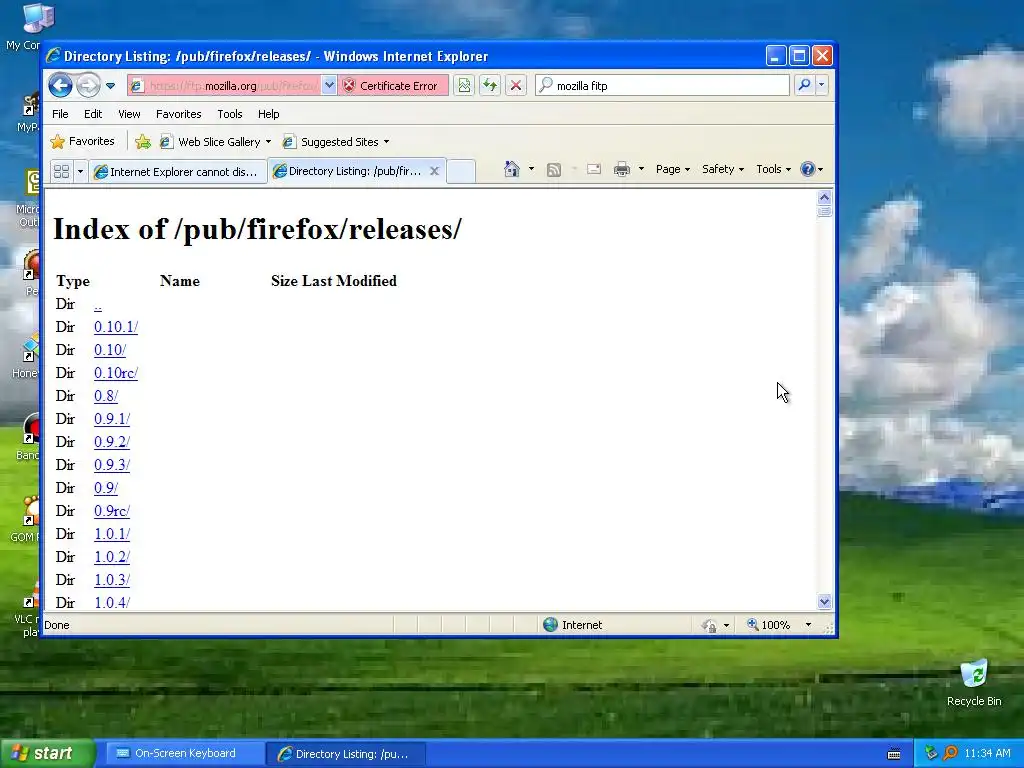Click the Read Mail envelope icon
The image size is (1024, 768).
594,170
